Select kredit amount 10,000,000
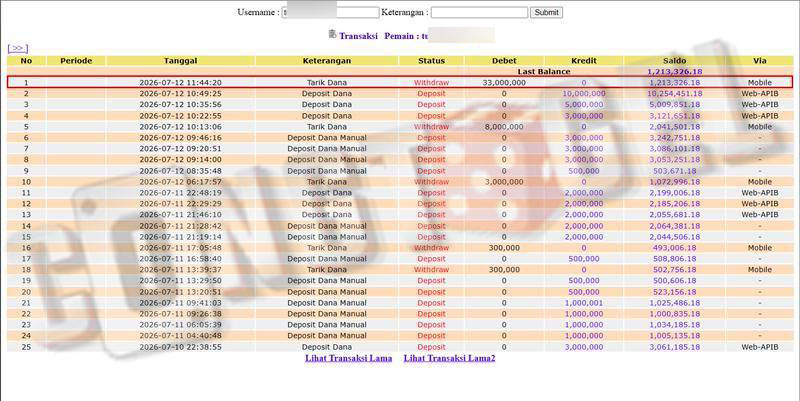This screenshot has width=800, height=401. [x=584, y=94]
